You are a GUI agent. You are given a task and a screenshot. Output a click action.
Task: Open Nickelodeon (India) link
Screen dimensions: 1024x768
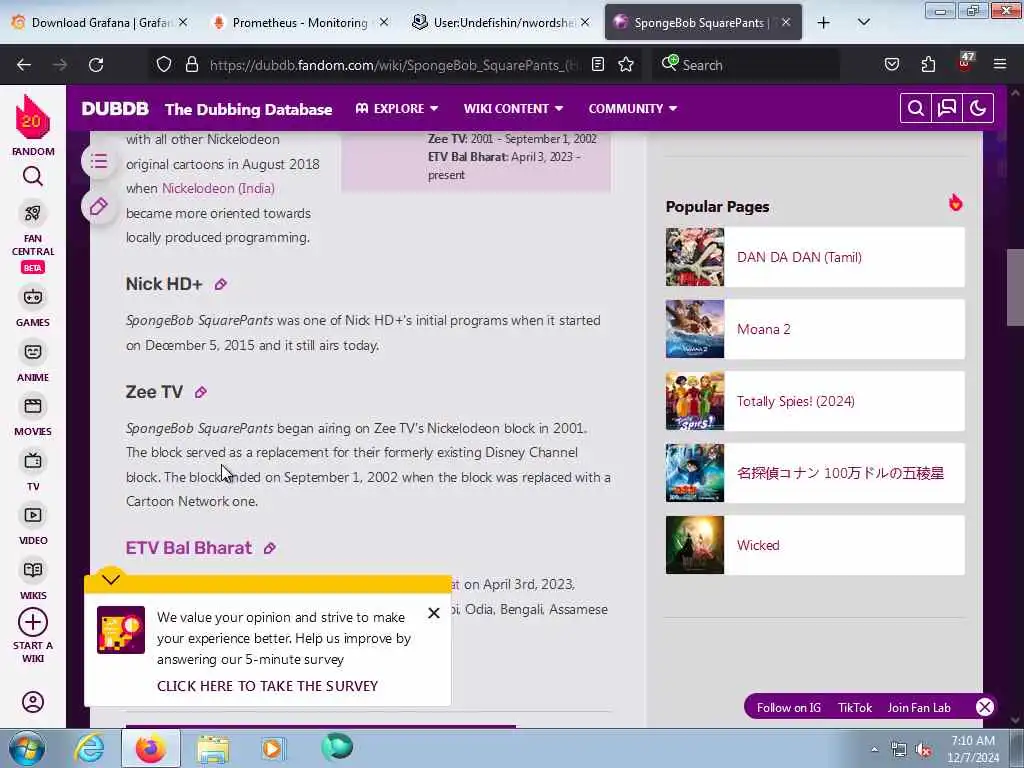point(218,188)
